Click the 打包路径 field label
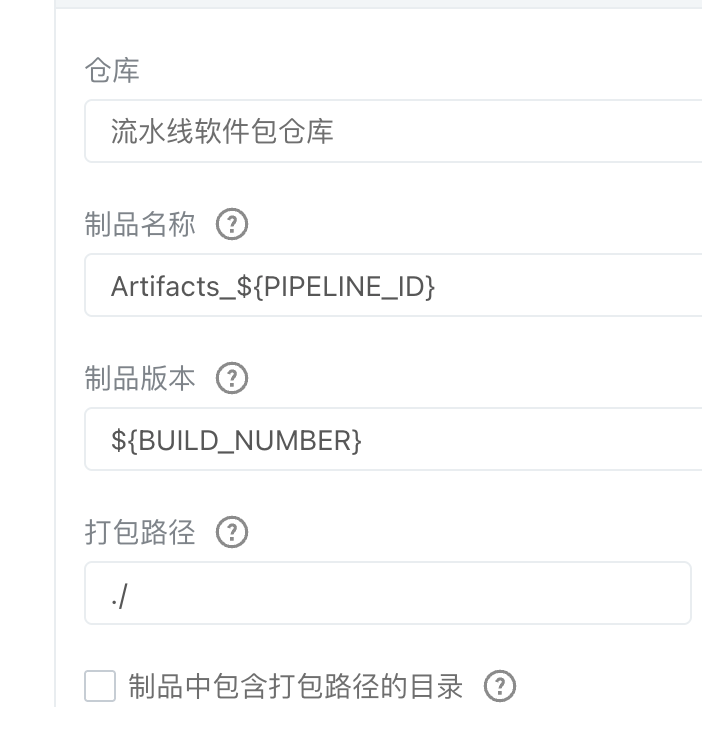Viewport: 702px width, 744px height. pos(140,532)
